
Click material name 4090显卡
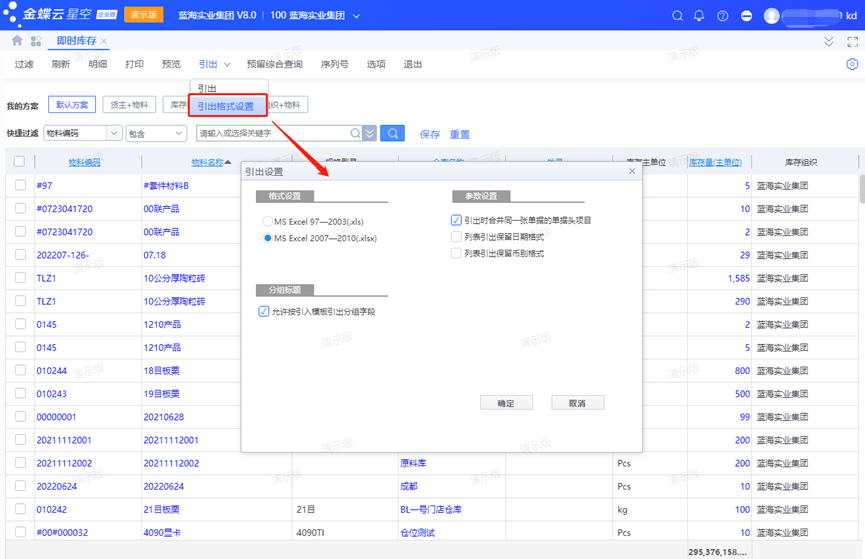tap(162, 533)
